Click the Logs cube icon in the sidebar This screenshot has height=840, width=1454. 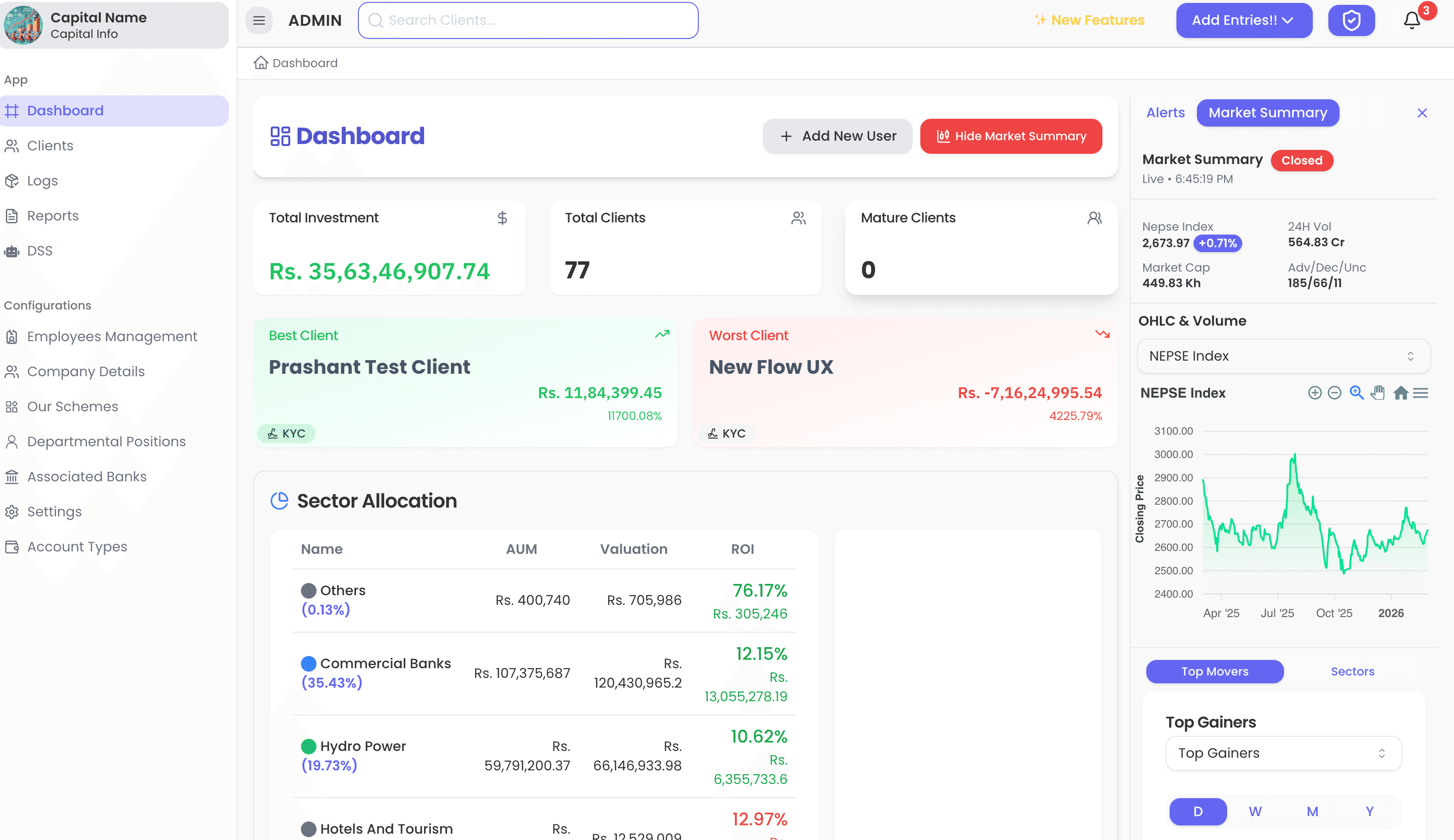coord(12,181)
